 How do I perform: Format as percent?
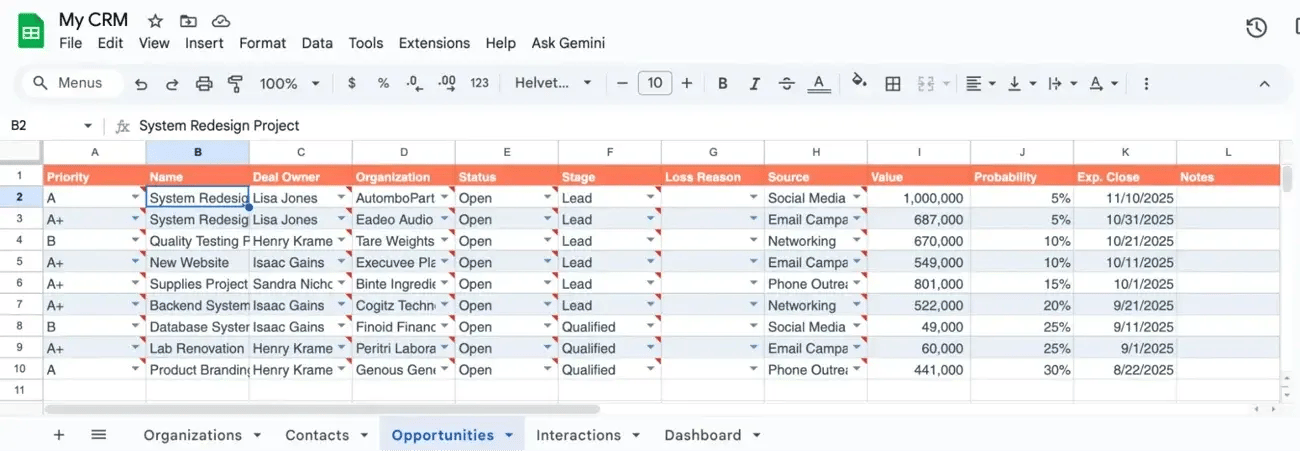coord(383,84)
